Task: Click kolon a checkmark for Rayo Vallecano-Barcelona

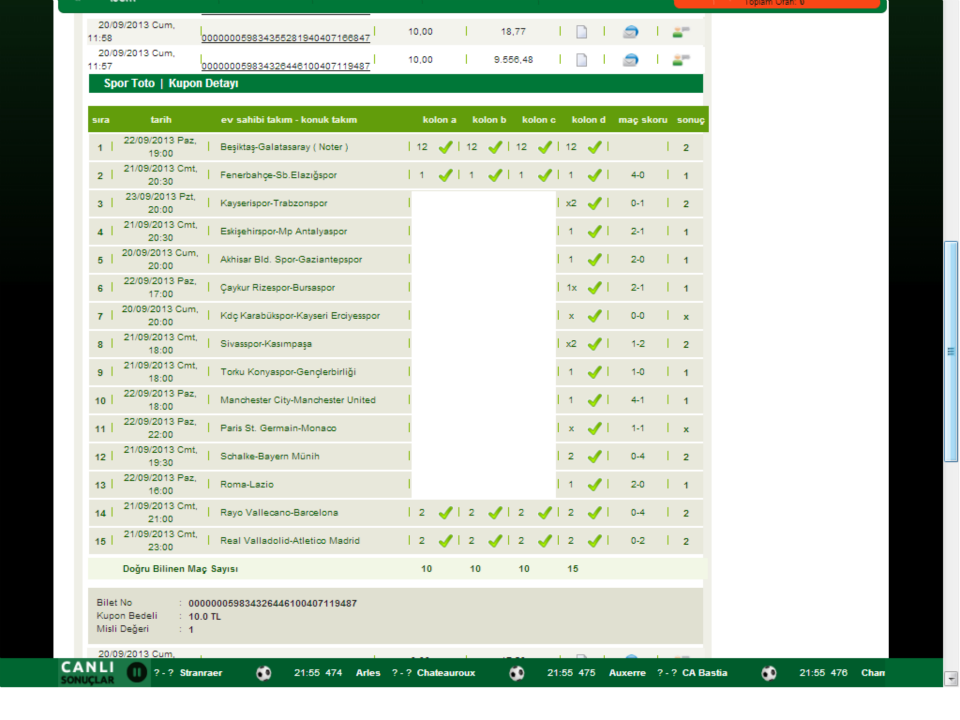Action: 446,512
